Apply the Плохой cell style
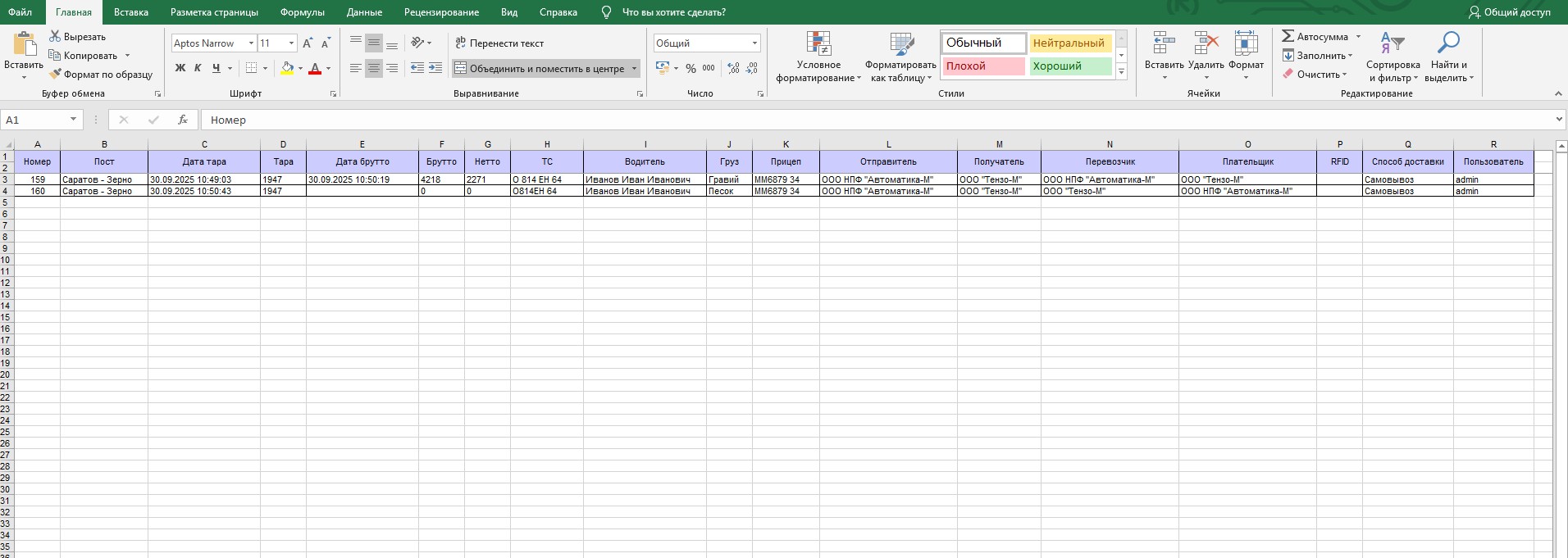 click(x=982, y=66)
